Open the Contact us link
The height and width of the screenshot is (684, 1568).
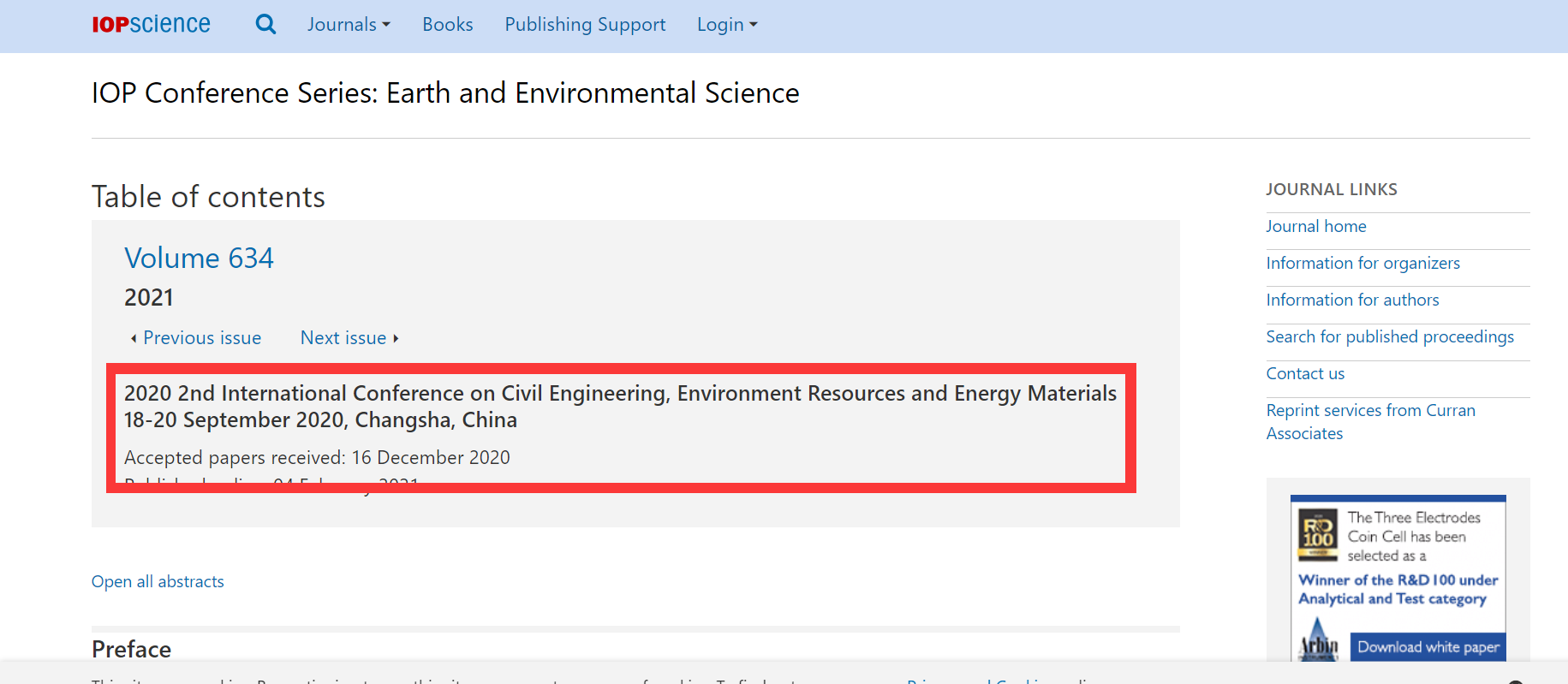click(x=1305, y=373)
